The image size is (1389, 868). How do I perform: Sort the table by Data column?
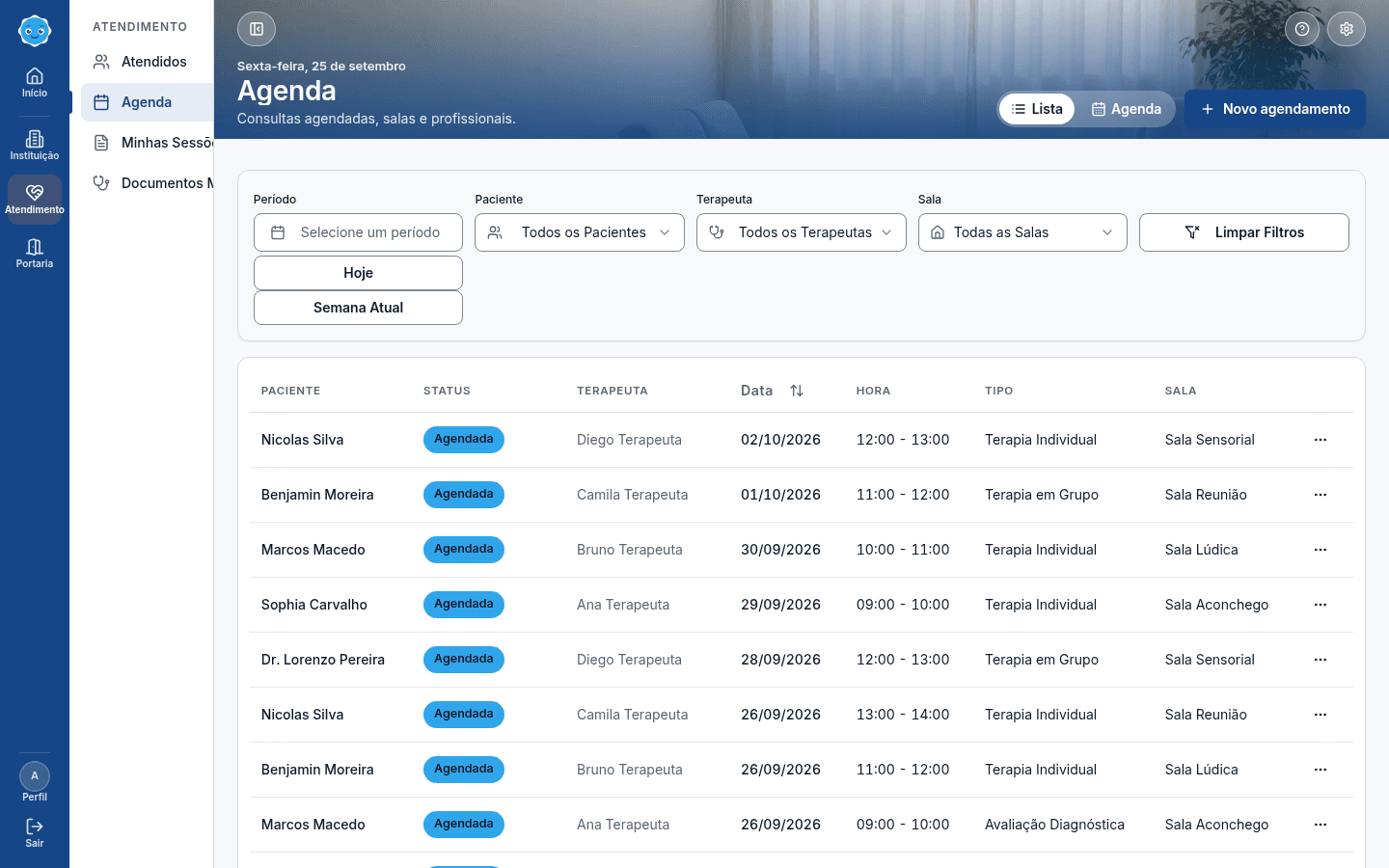click(x=772, y=391)
